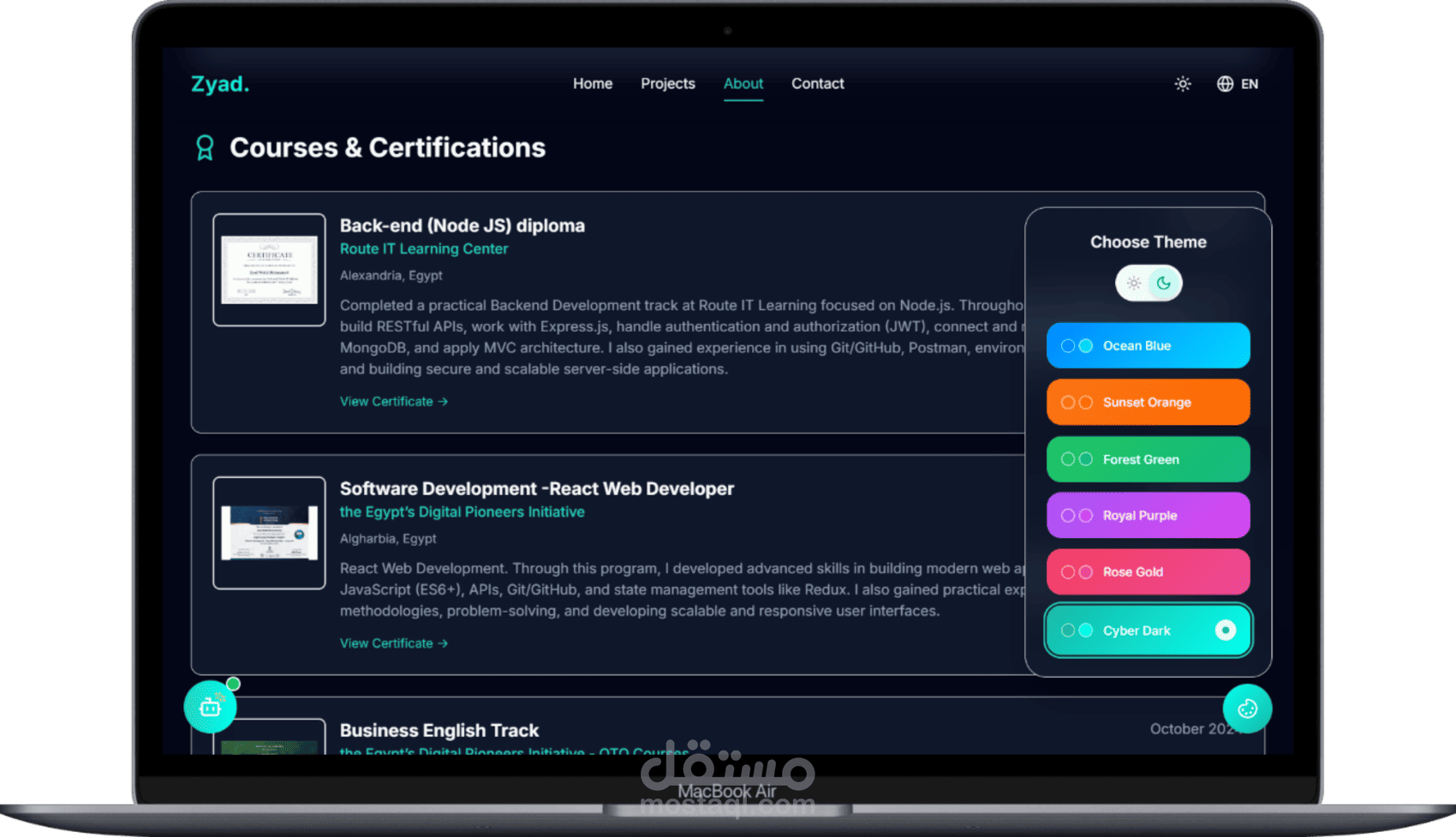Open the chatbot robot floating button
Screen dimensions: 1456x837
tap(210, 707)
